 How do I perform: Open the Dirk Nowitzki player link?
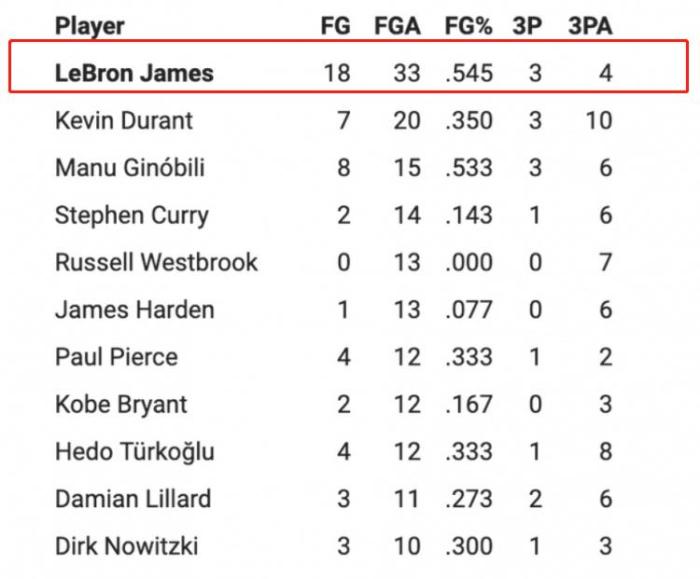coord(127,546)
